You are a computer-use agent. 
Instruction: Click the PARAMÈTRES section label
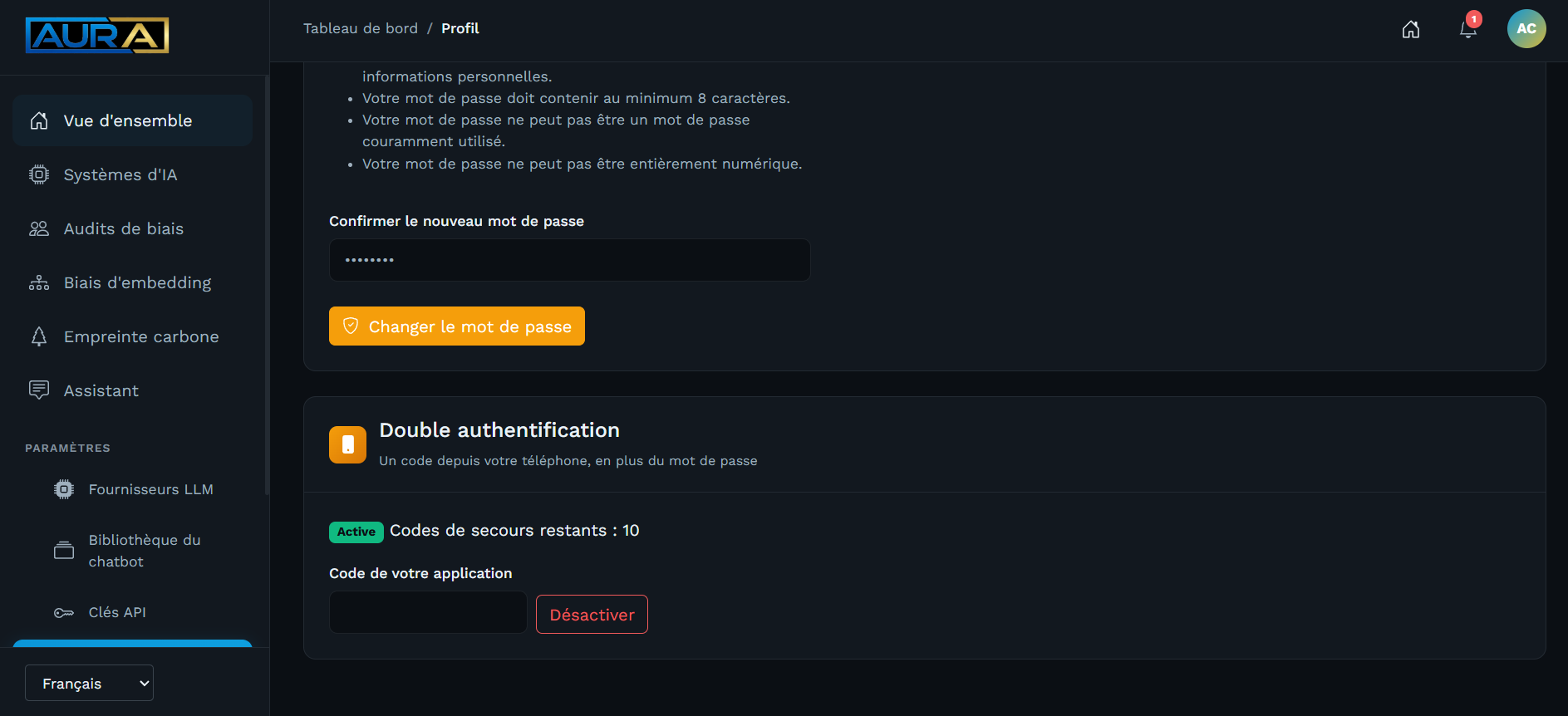tap(67, 448)
